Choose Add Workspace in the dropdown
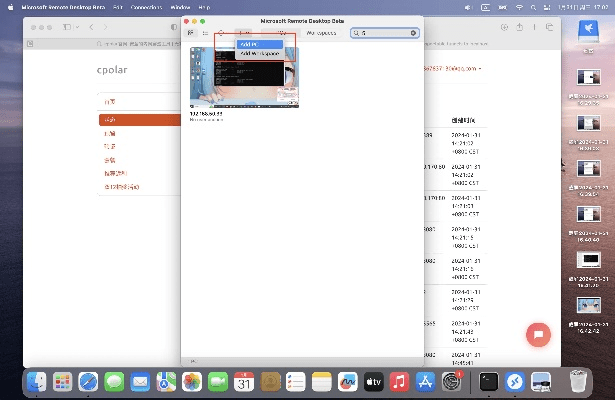 pos(257,53)
